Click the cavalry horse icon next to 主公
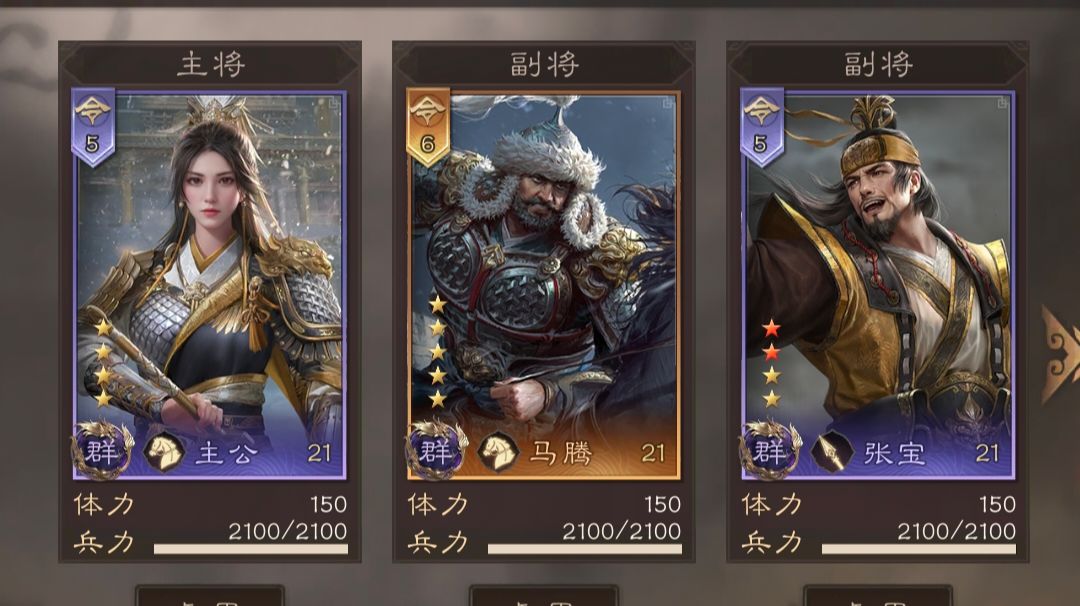This screenshot has width=1080, height=606. pos(164,452)
